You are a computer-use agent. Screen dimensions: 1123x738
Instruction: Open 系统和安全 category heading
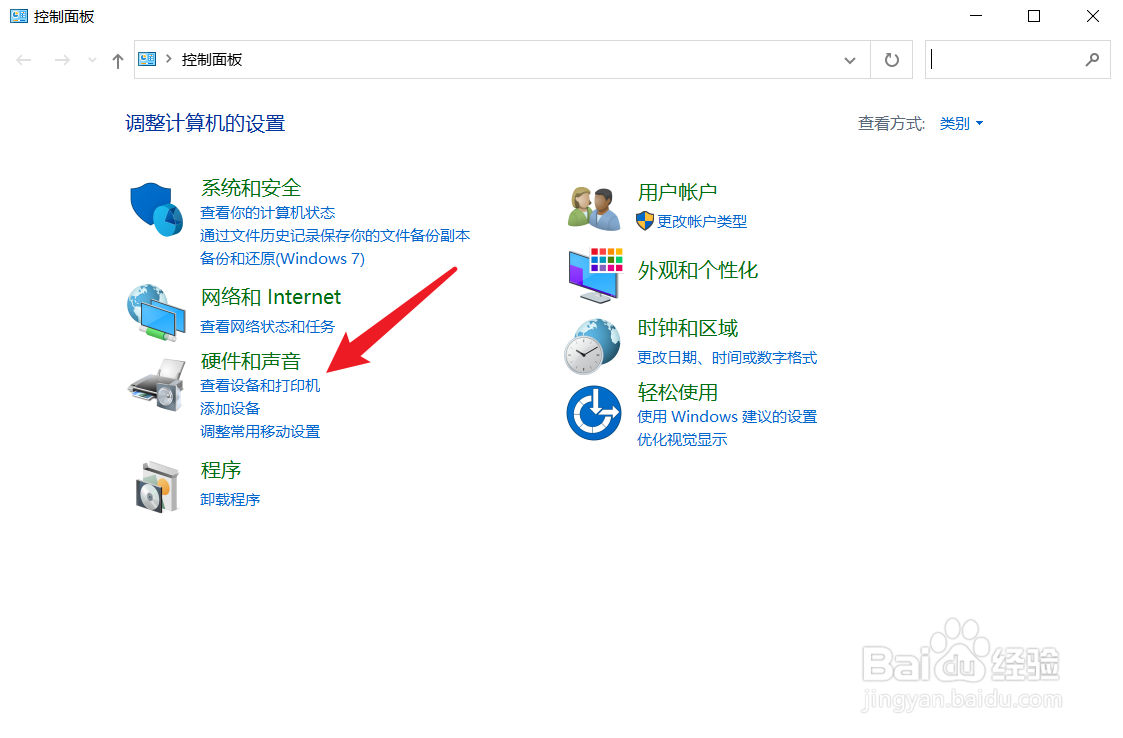(251, 188)
